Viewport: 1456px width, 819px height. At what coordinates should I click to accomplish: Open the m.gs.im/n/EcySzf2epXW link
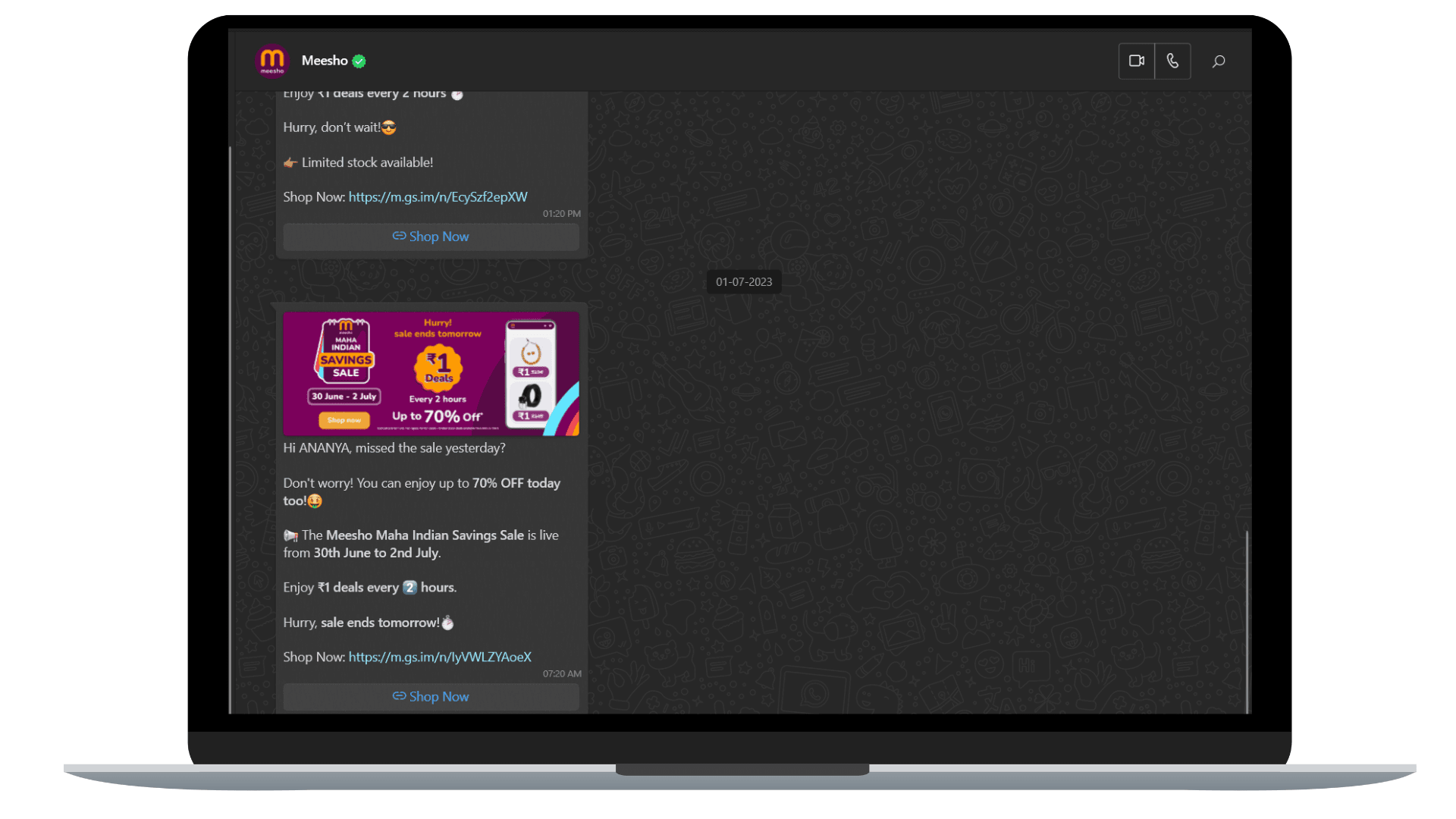(438, 196)
